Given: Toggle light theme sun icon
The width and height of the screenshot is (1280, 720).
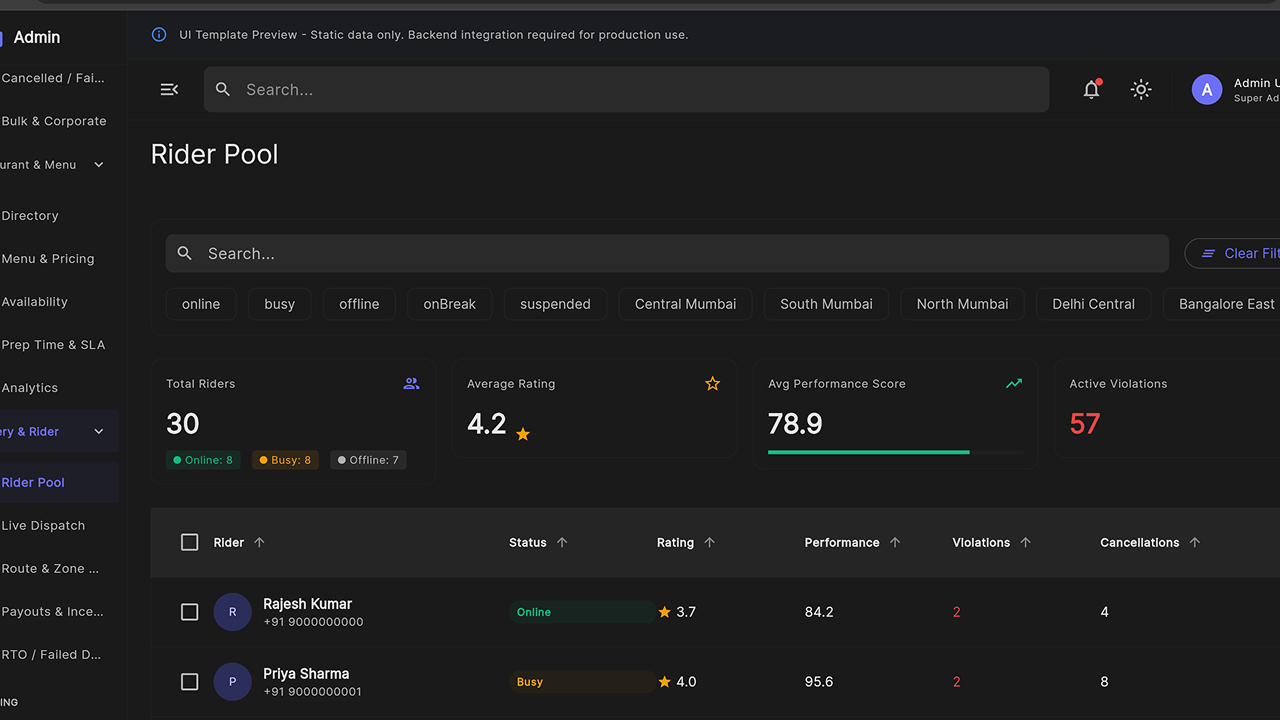Looking at the screenshot, I should point(1141,90).
